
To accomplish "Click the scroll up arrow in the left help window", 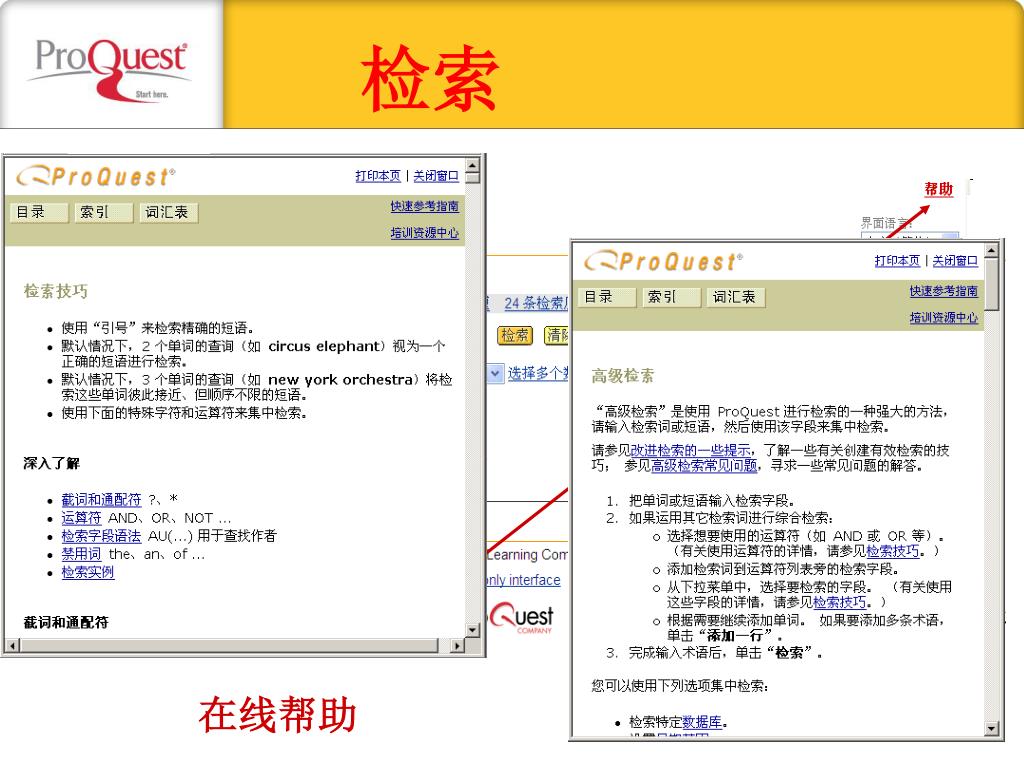I will [x=472, y=165].
